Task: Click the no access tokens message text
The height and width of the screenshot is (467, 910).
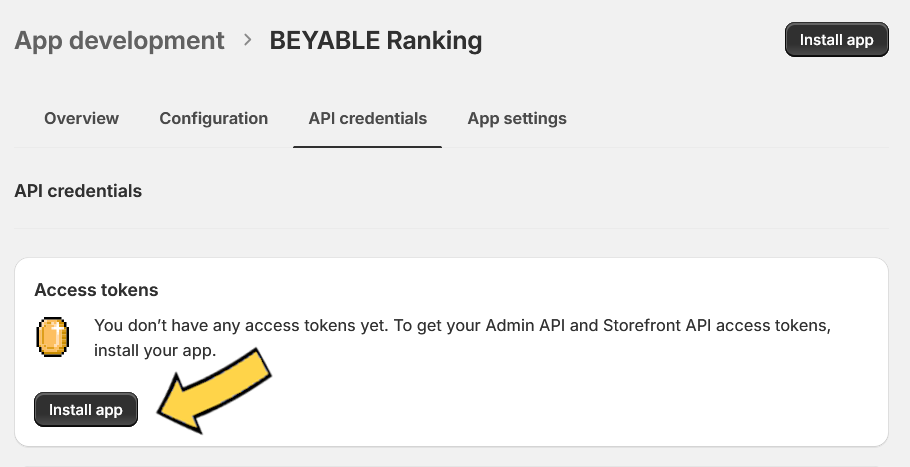Action: [462, 338]
